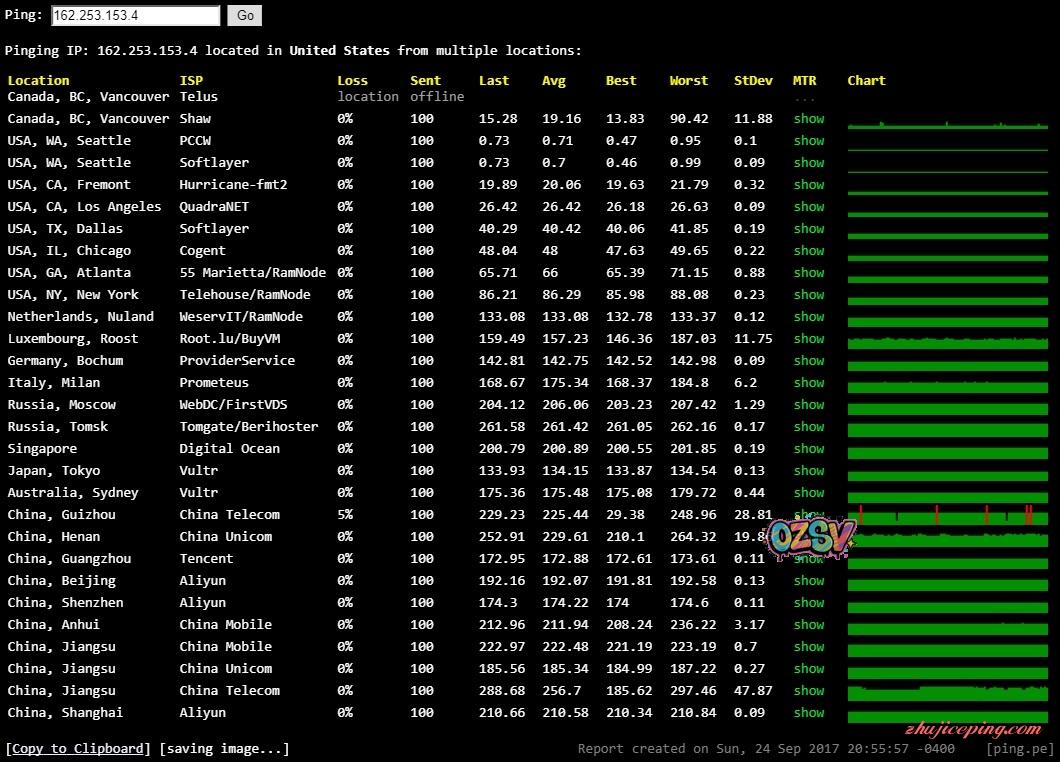Click the Jiangsu China Telecom ping chart
Viewport: 1060px width, 762px height.
click(x=947, y=692)
